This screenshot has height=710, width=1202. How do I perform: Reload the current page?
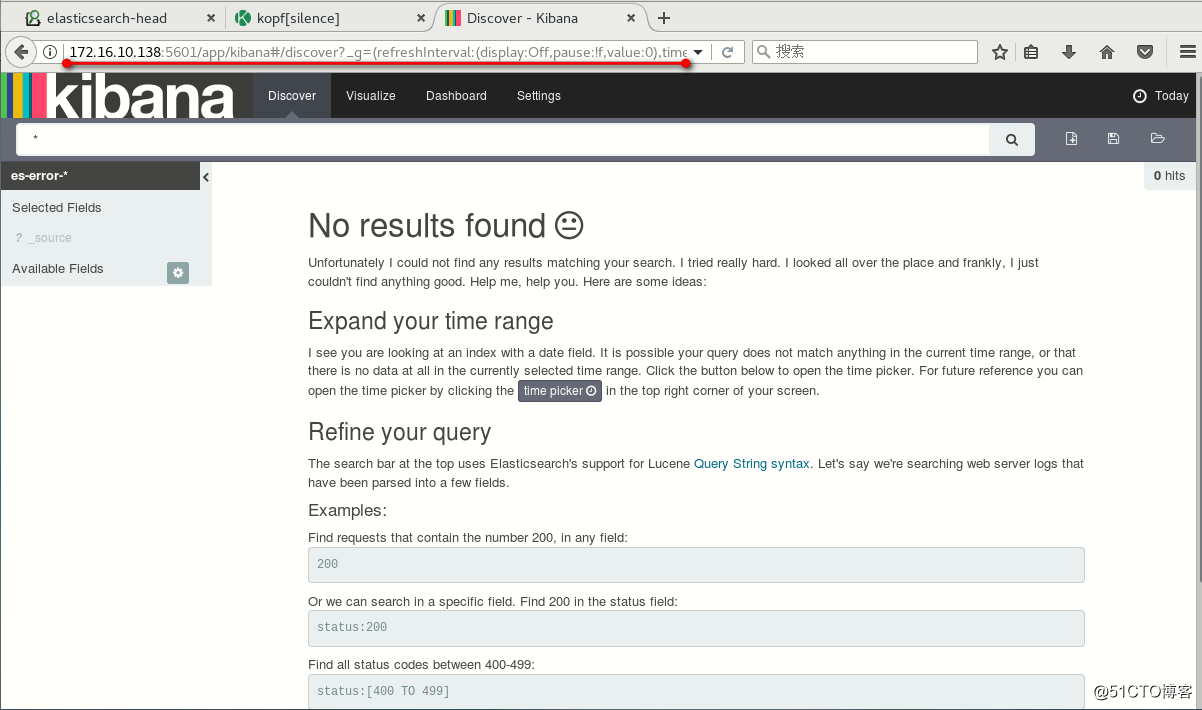[x=728, y=52]
